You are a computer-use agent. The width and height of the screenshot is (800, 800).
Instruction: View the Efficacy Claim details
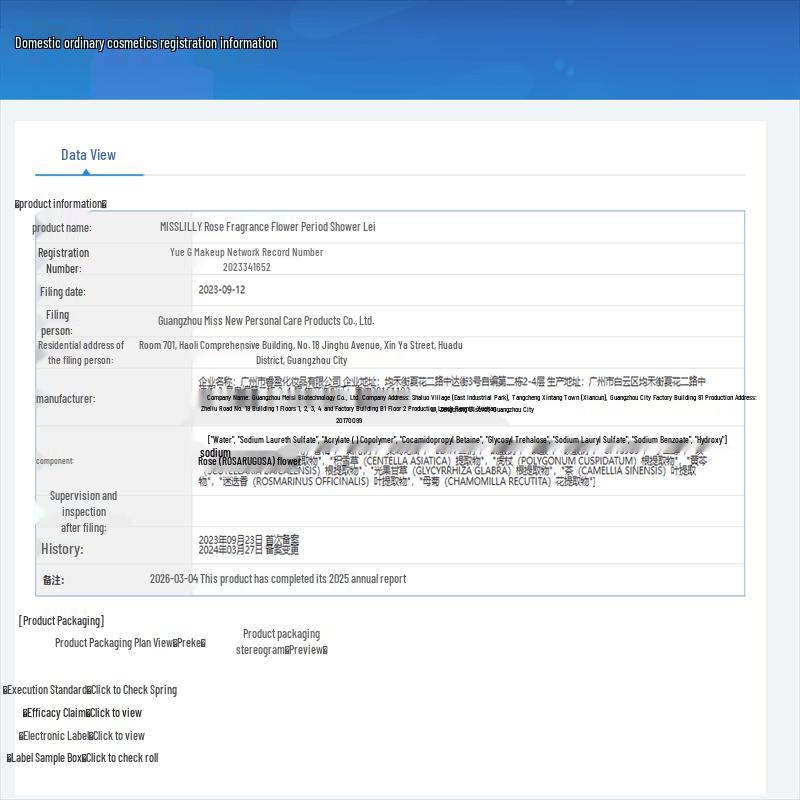[82, 713]
